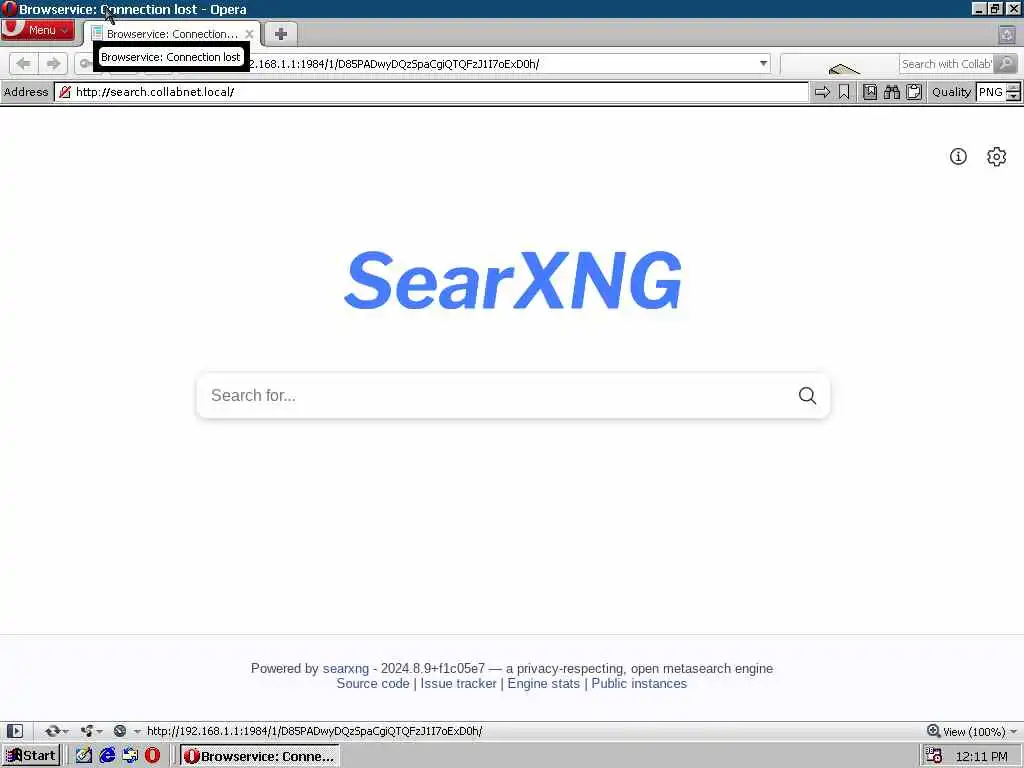1024x768 pixels.
Task: Click the Opera Link sync icon in status bar
Action: 52,731
